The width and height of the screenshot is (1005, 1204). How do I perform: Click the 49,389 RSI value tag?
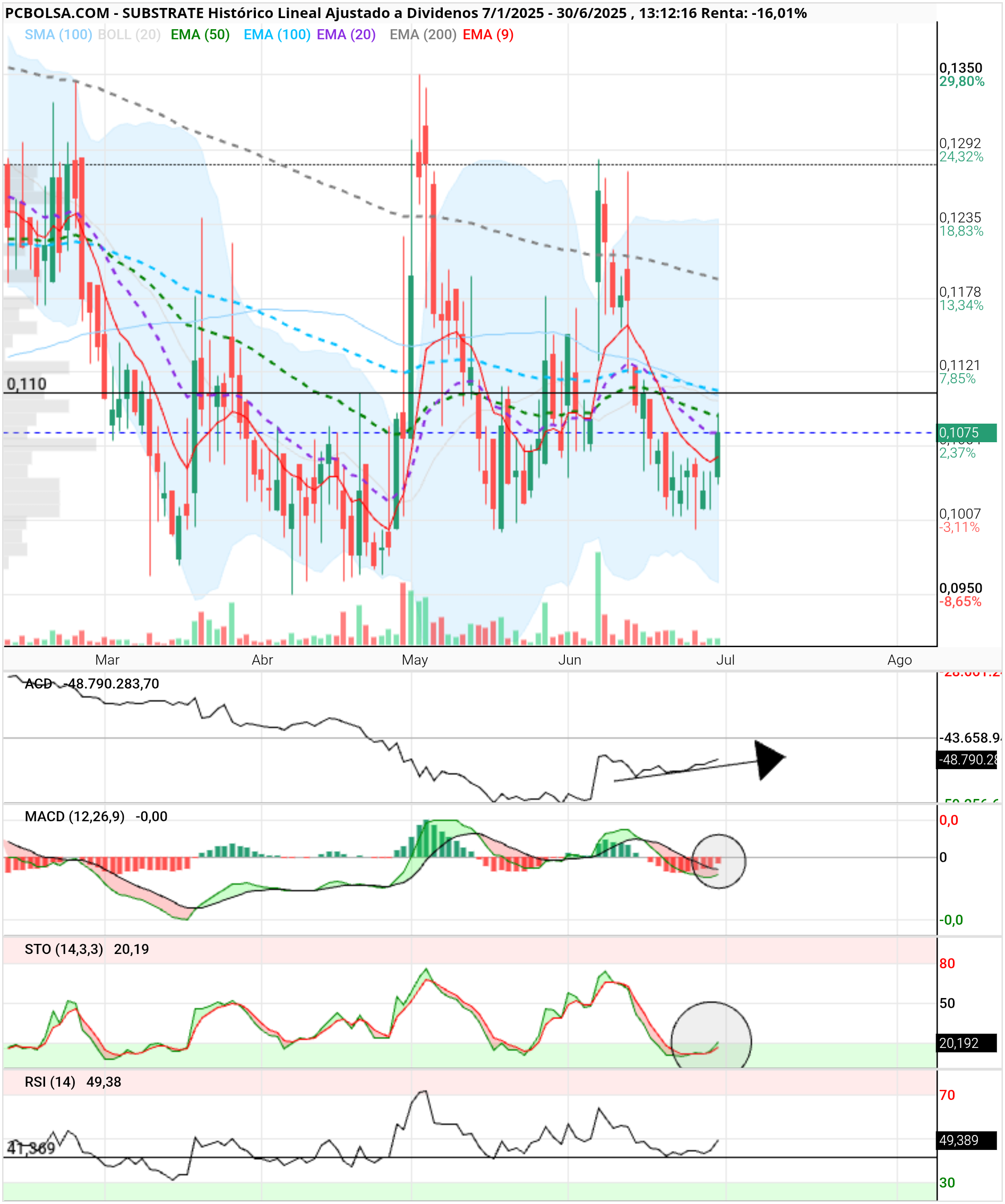[x=967, y=1140]
